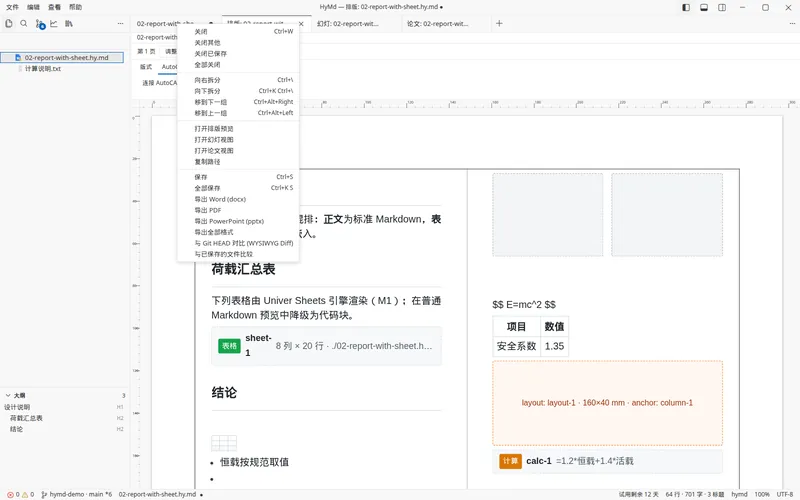Screen dimensions: 800x500
Task: Close the 排版 tab with its X
Action: (x=301, y=24)
